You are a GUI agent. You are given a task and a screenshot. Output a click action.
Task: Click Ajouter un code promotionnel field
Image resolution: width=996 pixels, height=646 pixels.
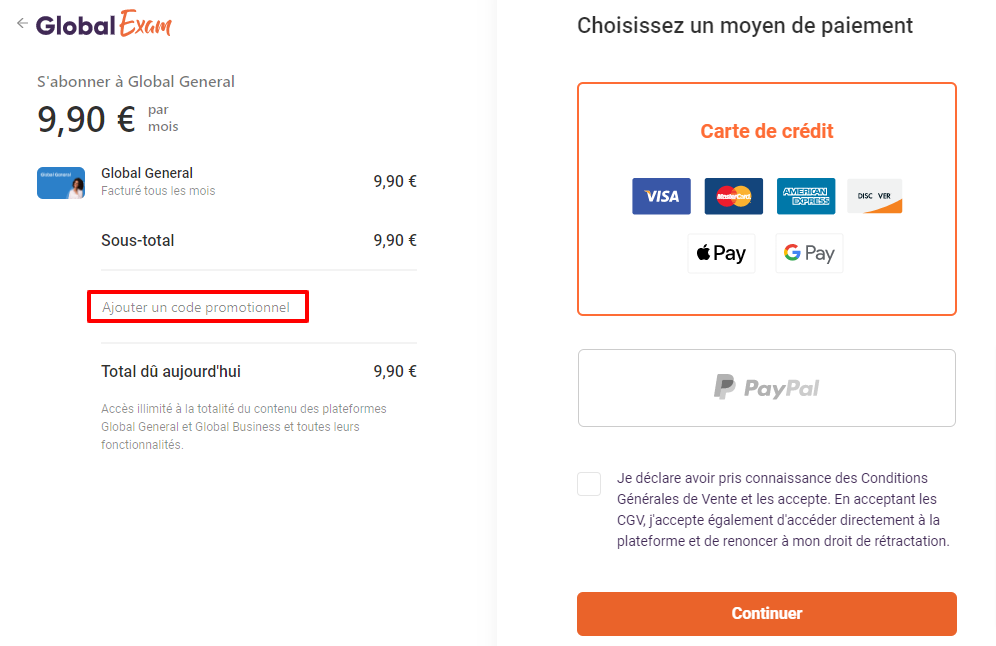click(198, 307)
